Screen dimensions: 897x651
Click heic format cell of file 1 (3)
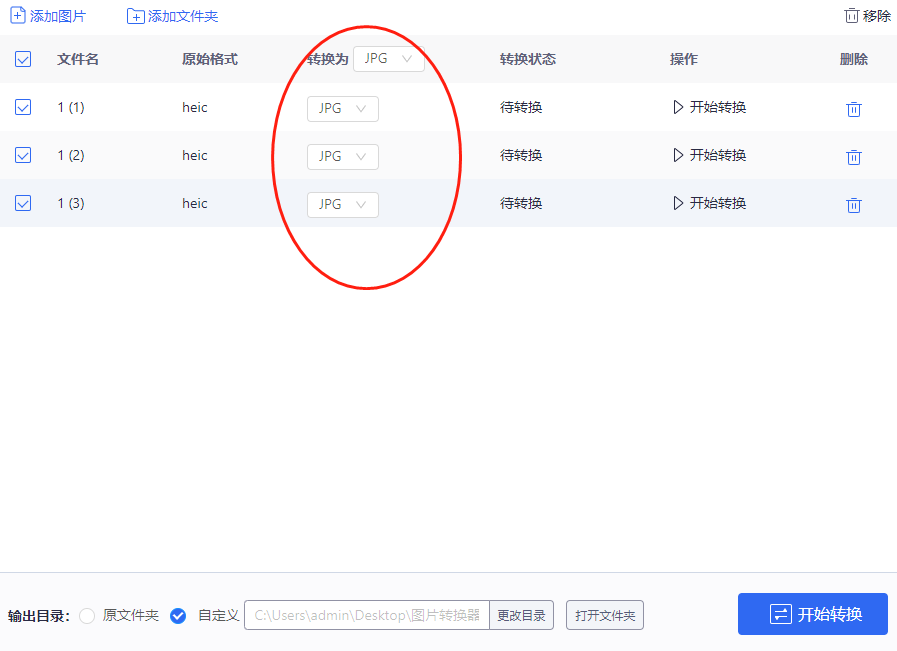[x=195, y=203]
